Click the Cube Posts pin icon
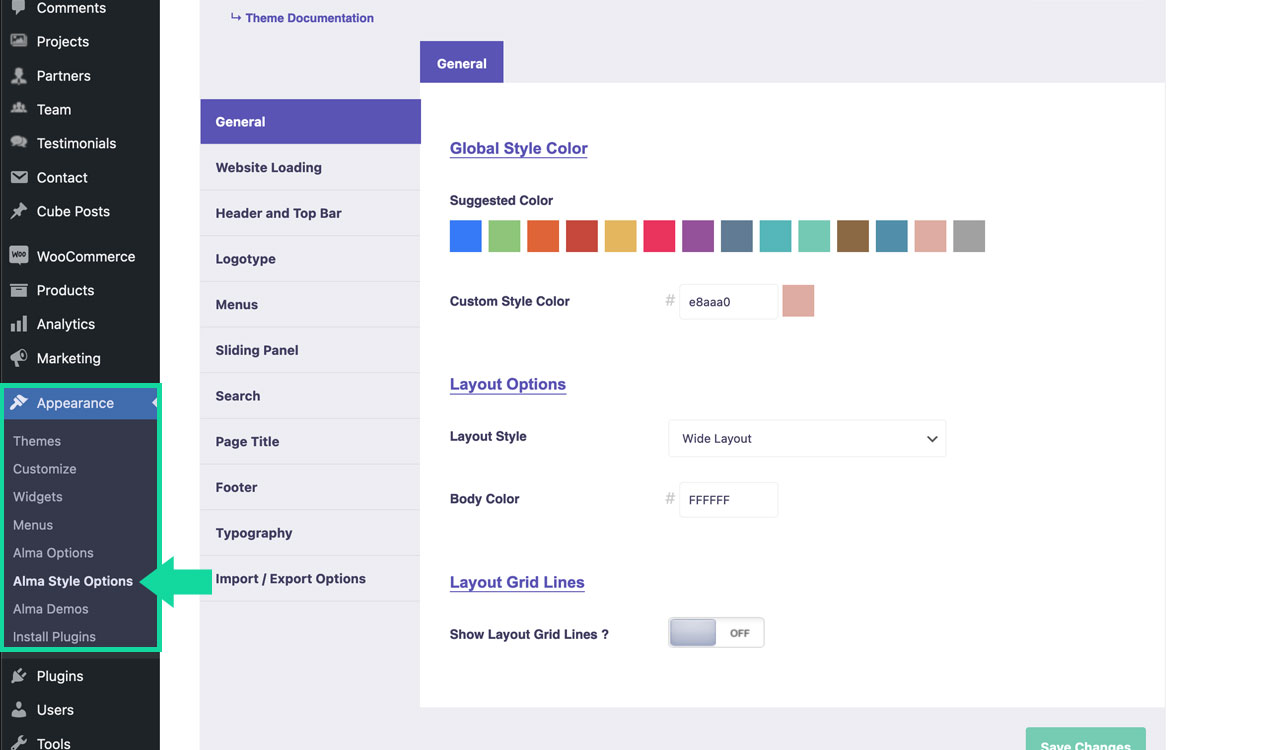Image resolution: width=1265 pixels, height=750 pixels. pos(18,211)
